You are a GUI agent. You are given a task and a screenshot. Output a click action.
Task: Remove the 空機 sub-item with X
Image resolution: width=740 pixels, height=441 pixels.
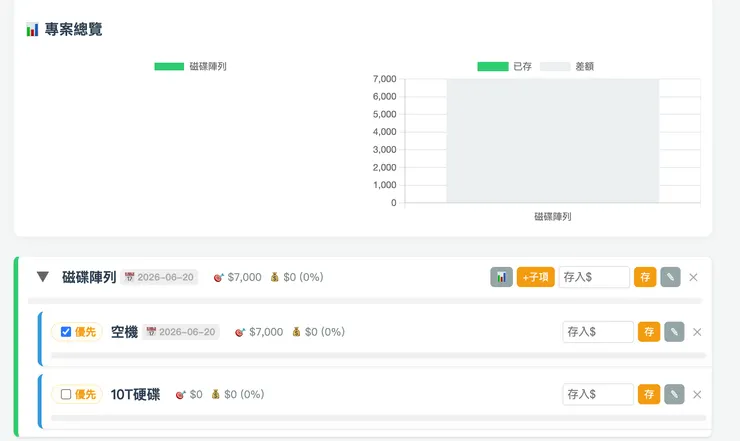point(697,332)
